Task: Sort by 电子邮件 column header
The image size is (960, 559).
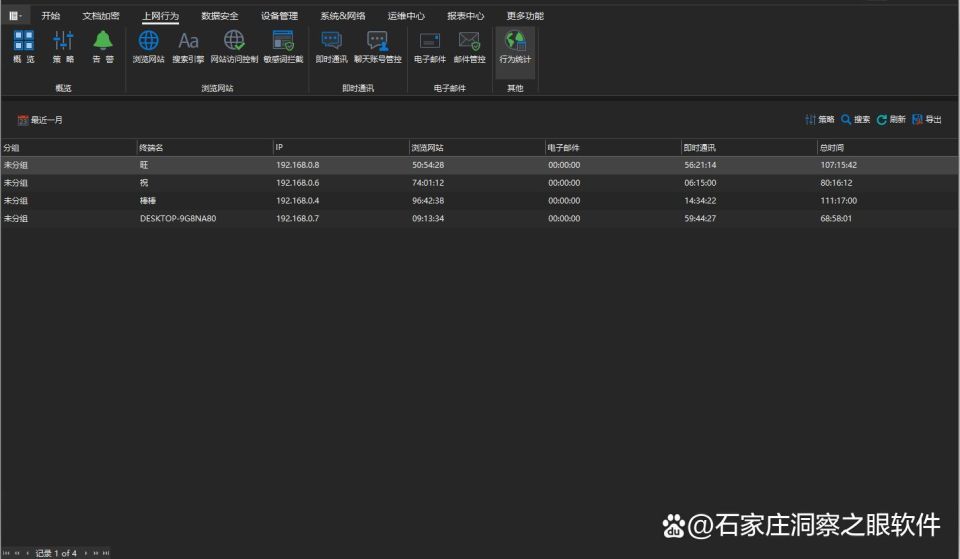Action: [x=613, y=148]
